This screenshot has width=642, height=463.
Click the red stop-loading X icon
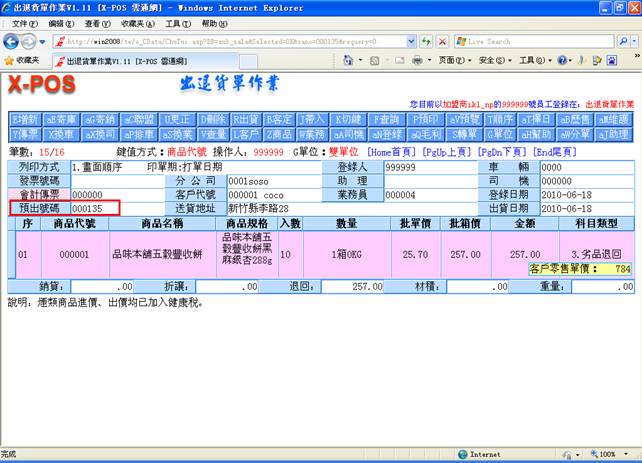point(441,41)
